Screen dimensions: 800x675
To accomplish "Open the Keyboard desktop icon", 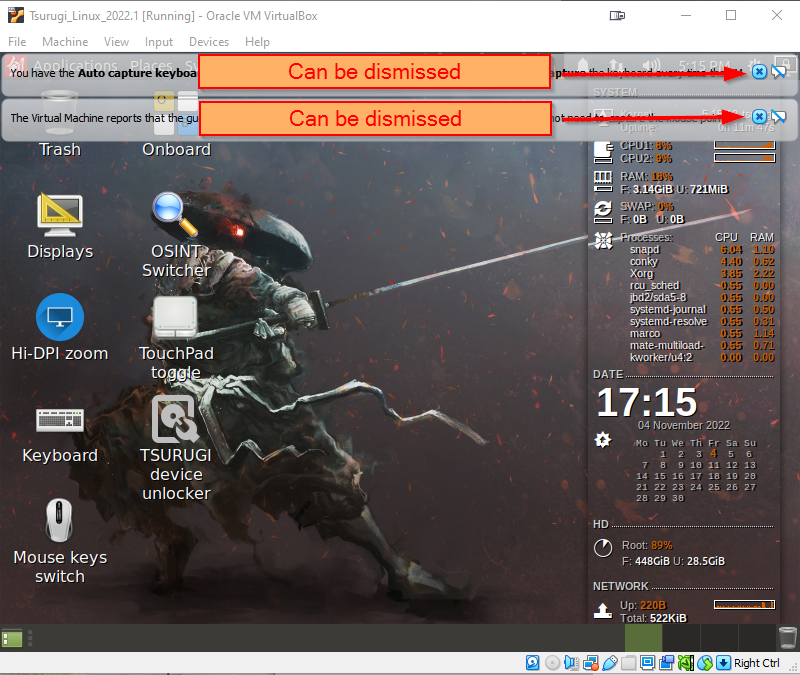I will [60, 435].
